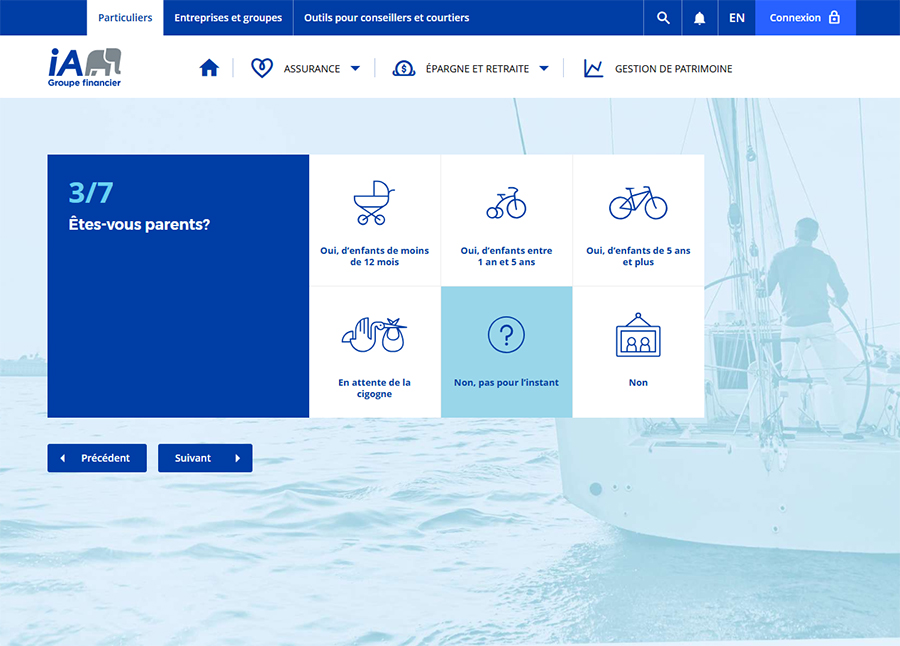Choose the 'Non' answer tile

(x=638, y=351)
